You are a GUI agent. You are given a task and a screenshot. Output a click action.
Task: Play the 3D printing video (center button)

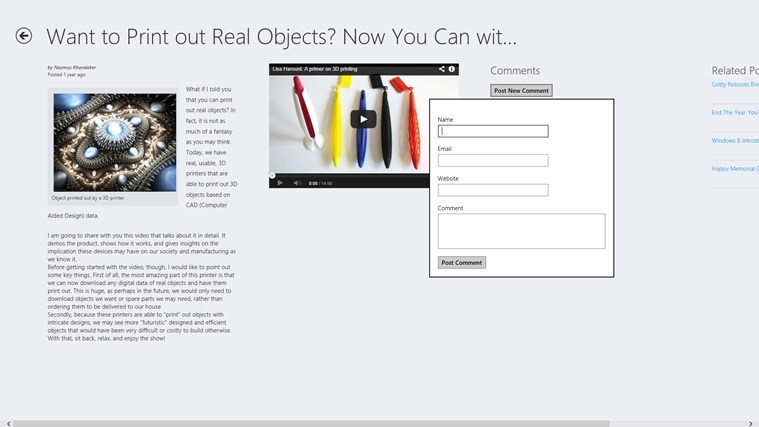coord(363,119)
